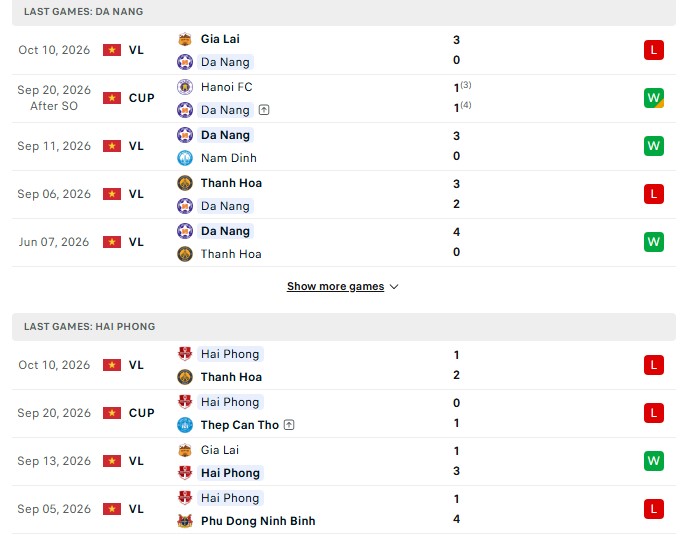
Task: Click green W result for Gia Lai vs Hai Phong
Action: [654, 461]
